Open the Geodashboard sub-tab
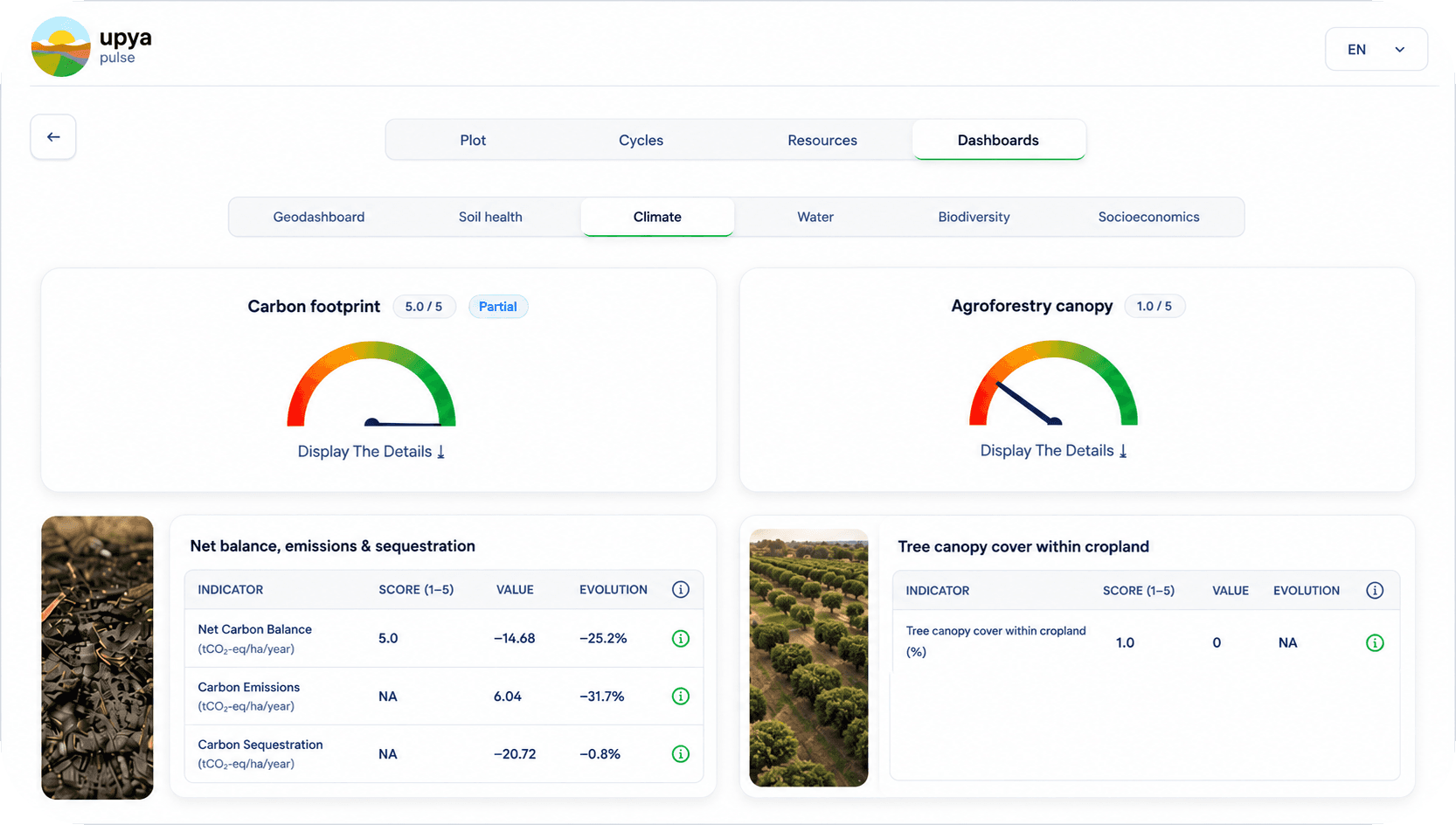 click(319, 217)
